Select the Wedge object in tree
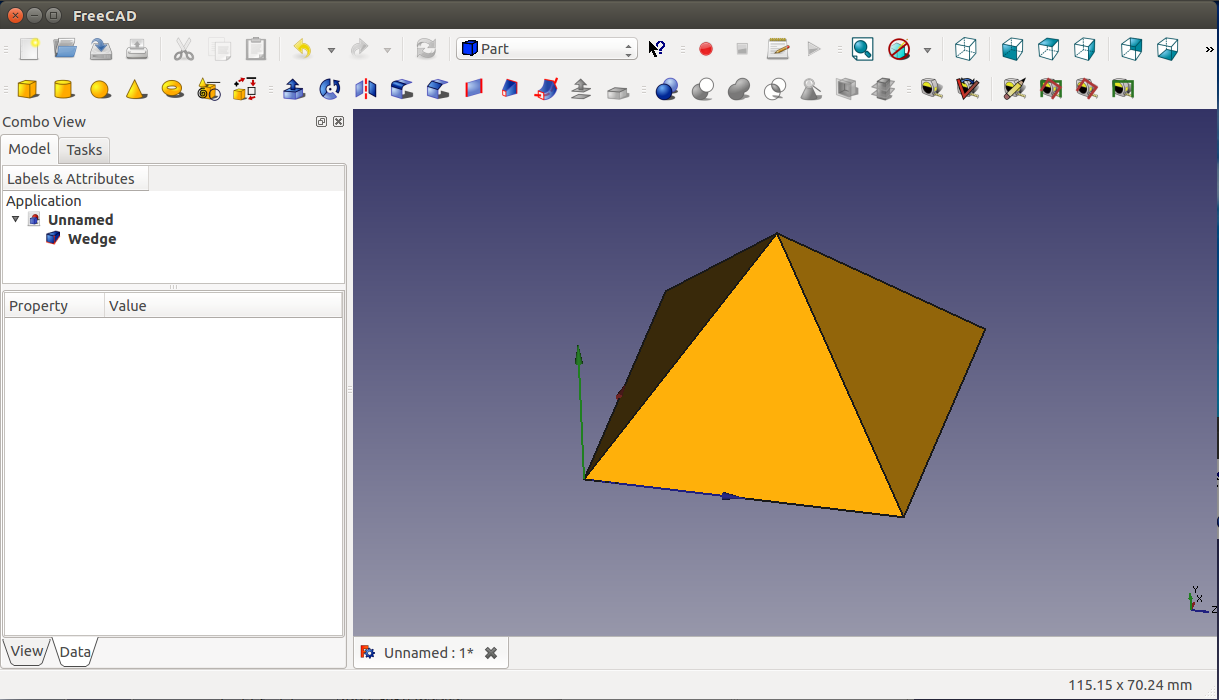The image size is (1219, 700). pos(91,239)
